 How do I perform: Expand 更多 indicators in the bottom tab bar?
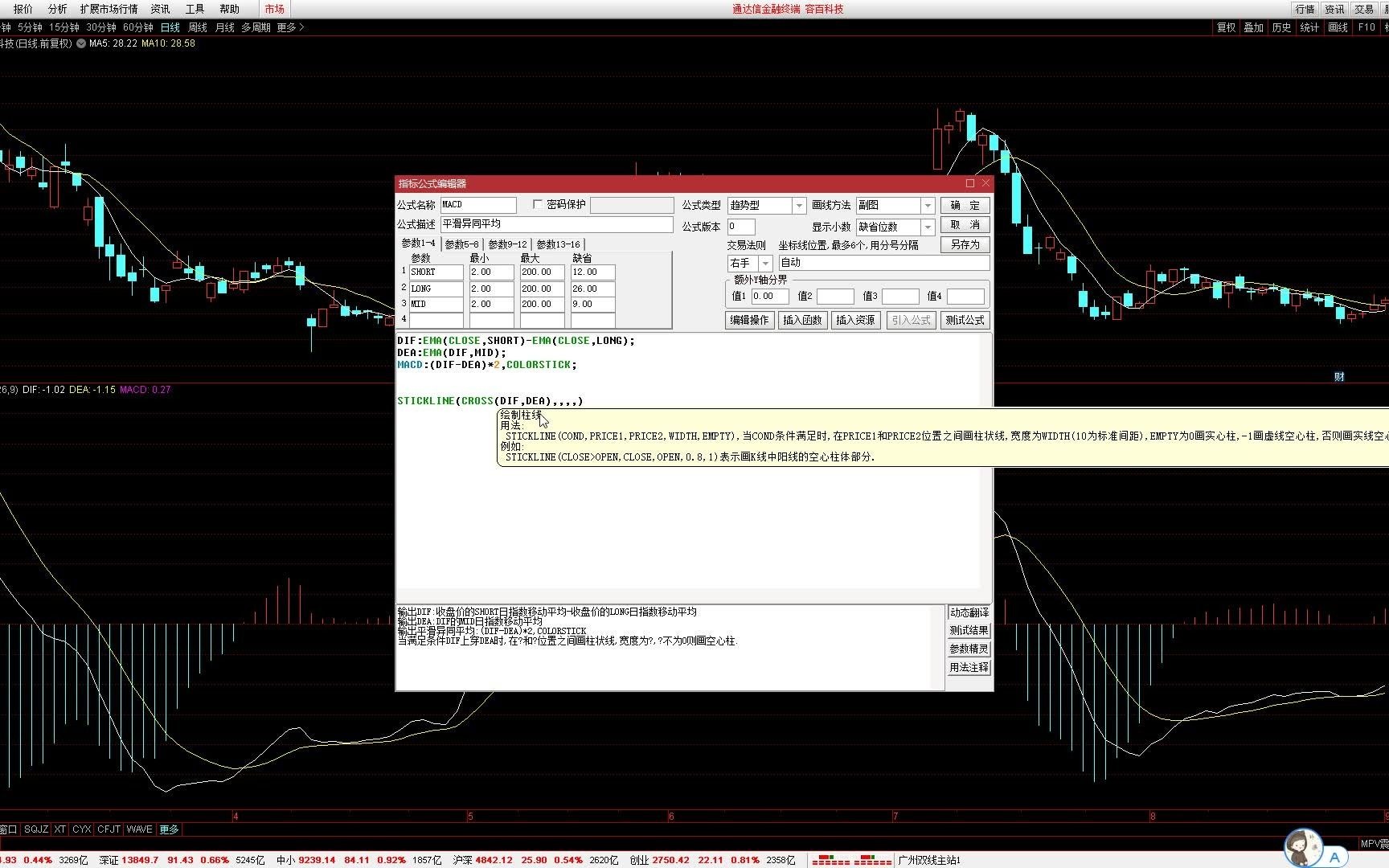click(x=170, y=829)
